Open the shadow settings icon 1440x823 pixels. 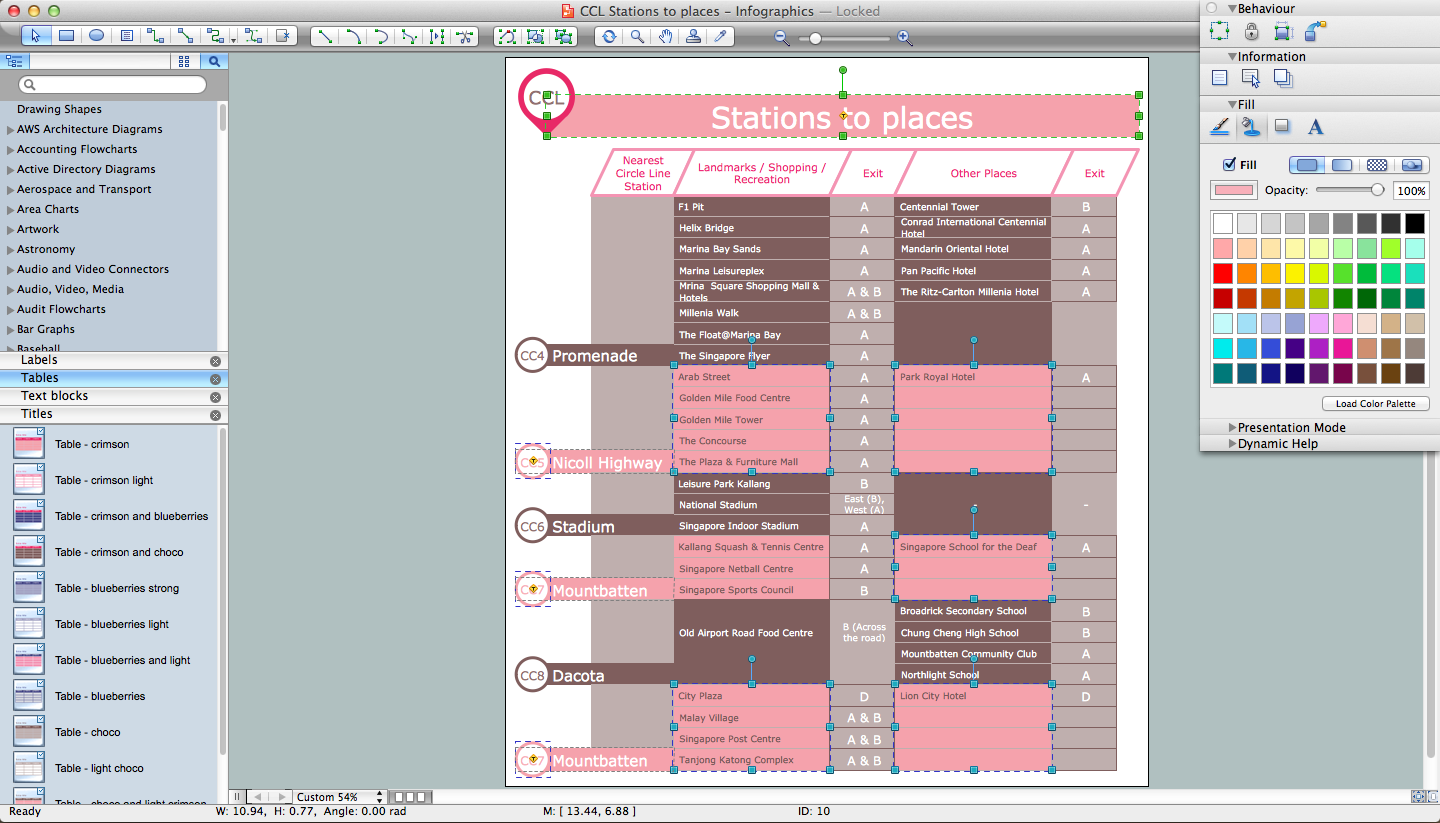pyautogui.click(x=1282, y=126)
